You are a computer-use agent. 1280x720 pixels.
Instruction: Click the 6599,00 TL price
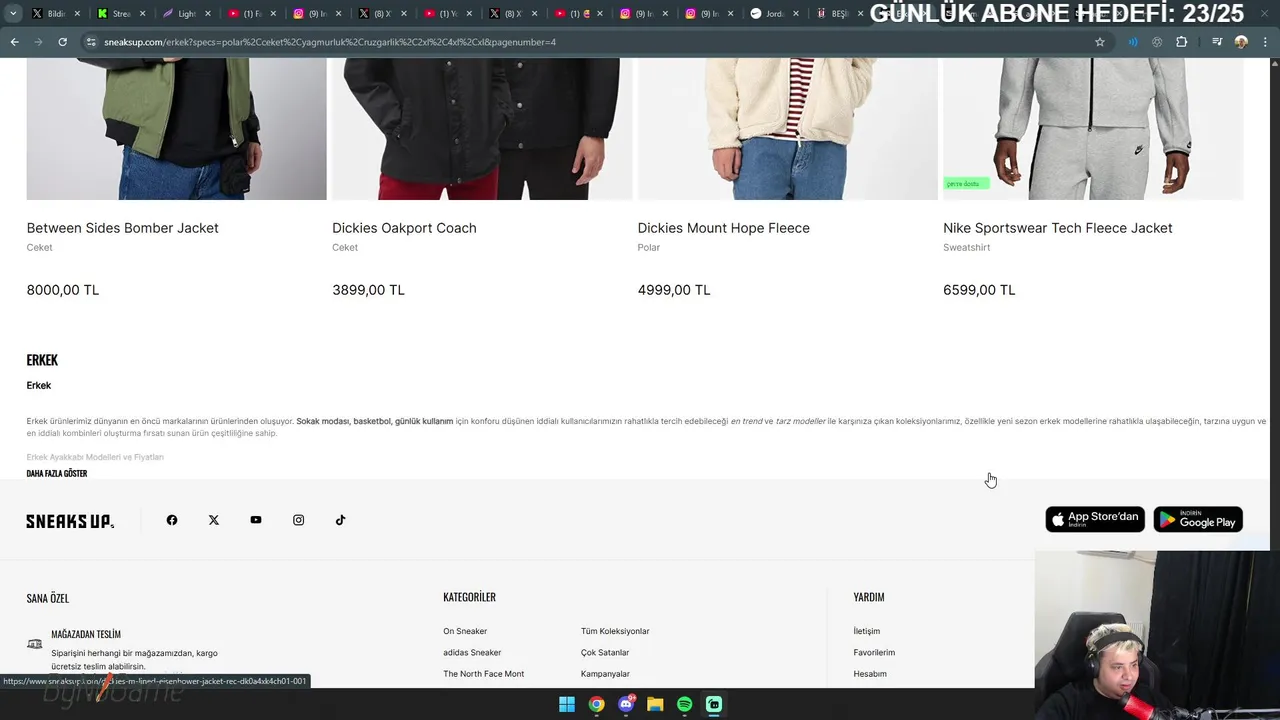point(979,290)
